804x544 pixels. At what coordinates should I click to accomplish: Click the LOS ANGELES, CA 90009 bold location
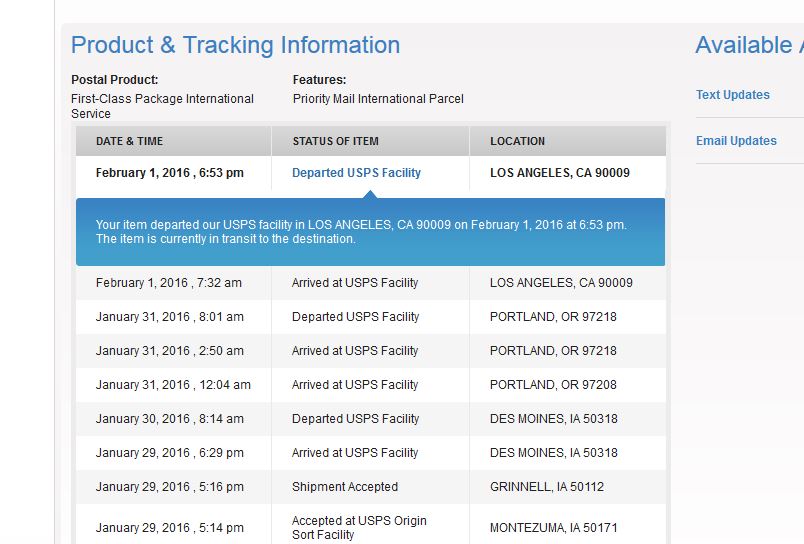(559, 173)
